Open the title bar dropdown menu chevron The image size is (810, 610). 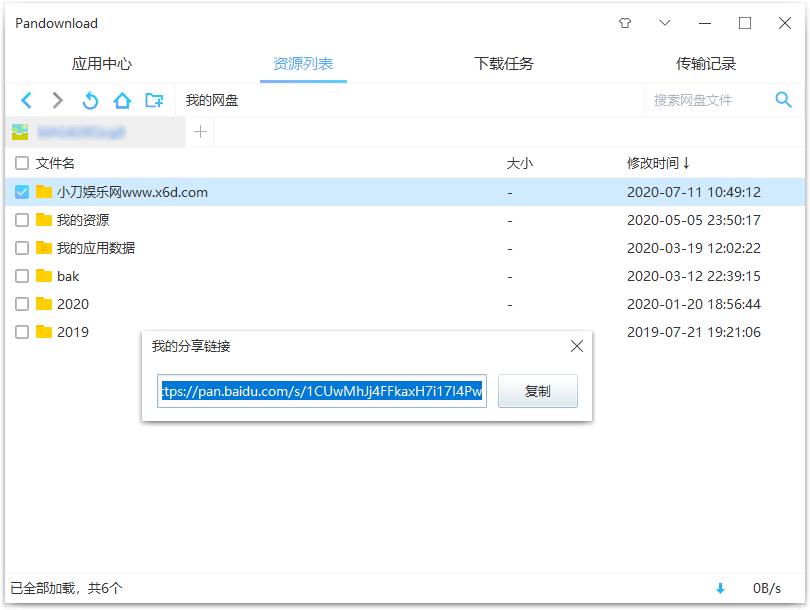(665, 23)
